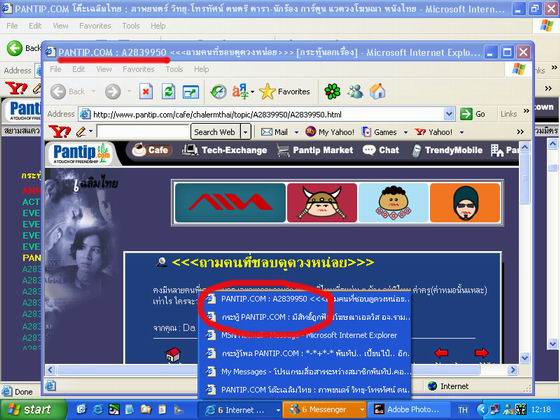This screenshot has height=420, width=560.
Task: Click the Yahoo toolbar search text field
Action: tap(143, 132)
